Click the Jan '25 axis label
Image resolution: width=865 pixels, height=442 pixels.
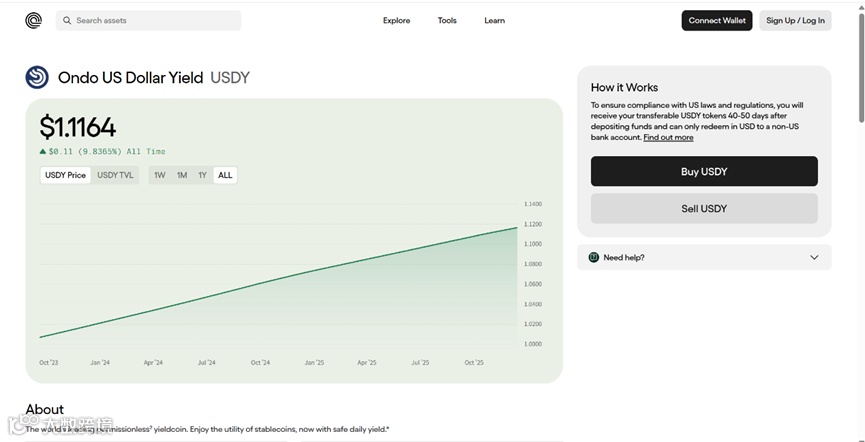coord(314,363)
